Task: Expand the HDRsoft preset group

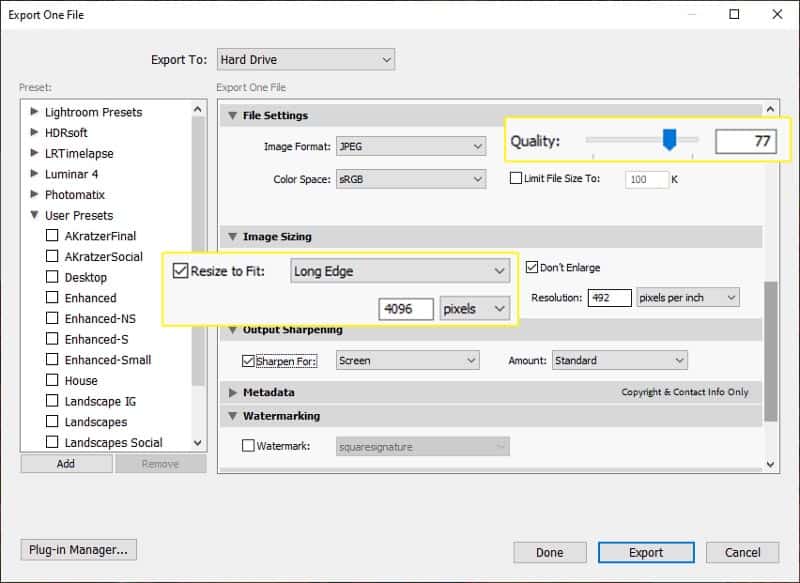Action: pyautogui.click(x=34, y=132)
